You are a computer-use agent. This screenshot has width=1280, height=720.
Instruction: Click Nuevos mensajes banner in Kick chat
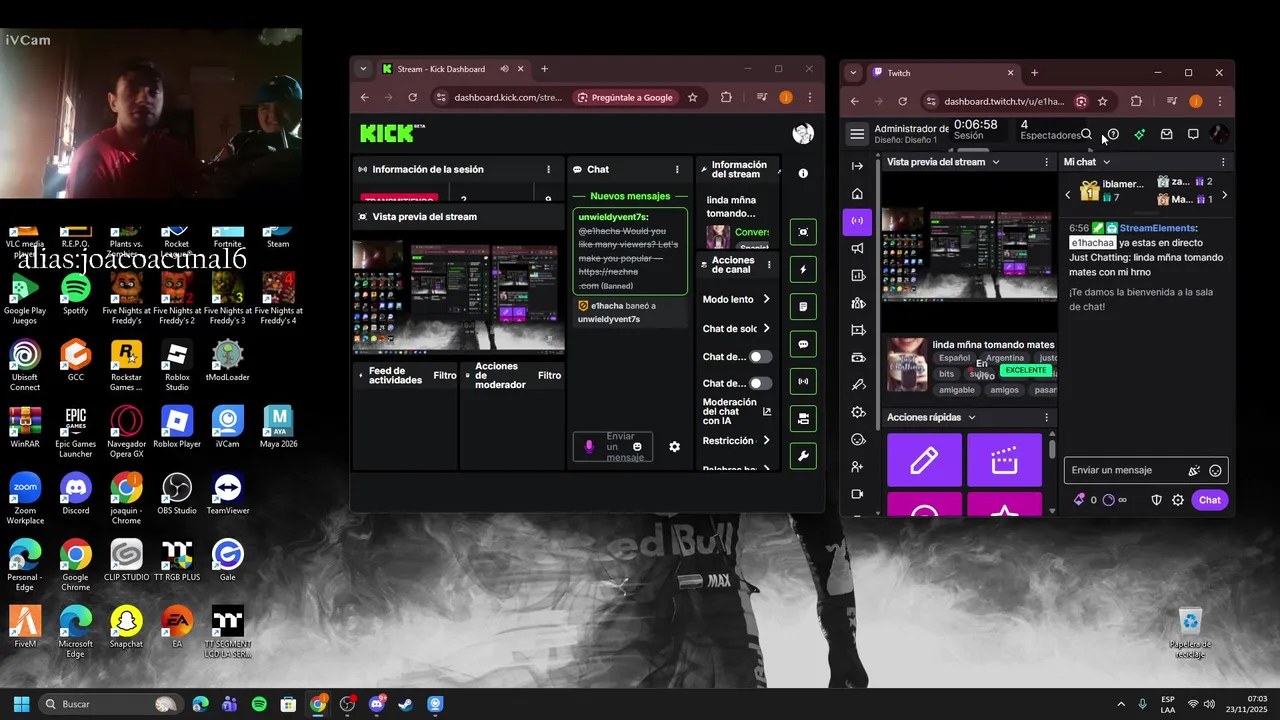tap(630, 196)
